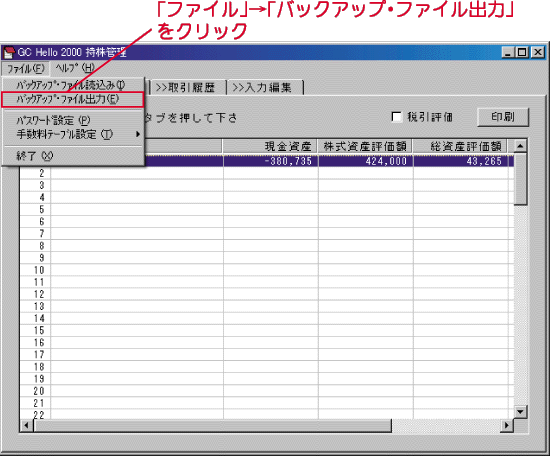
Task: Click vertical scrollbar down arrow
Action: point(520,412)
